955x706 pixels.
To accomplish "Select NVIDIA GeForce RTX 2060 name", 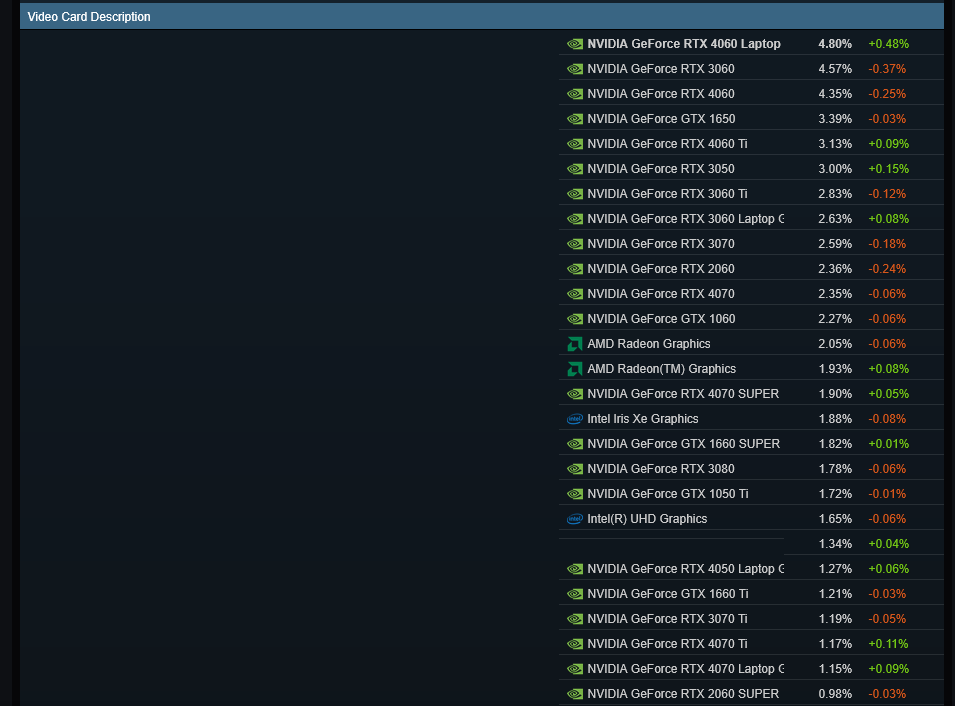I will click(661, 269).
